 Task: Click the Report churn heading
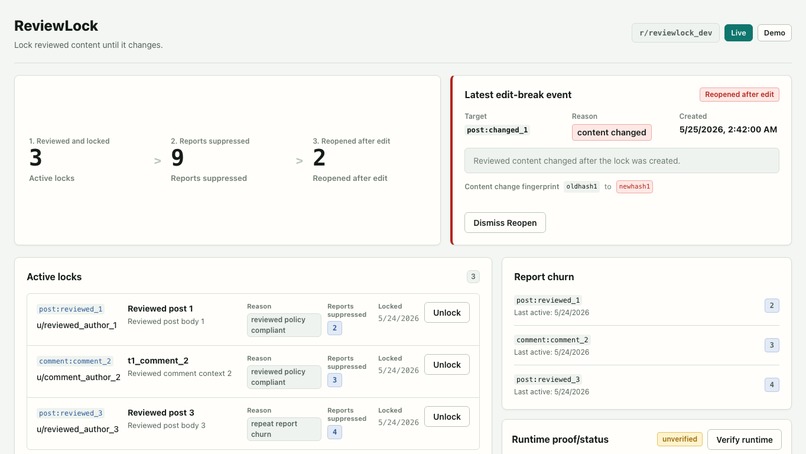pyautogui.click(x=544, y=277)
